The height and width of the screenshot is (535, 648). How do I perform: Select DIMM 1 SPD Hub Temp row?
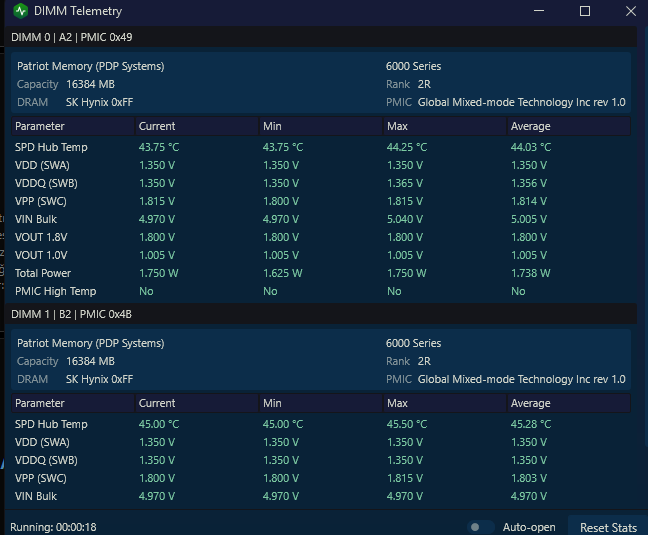pos(321,424)
